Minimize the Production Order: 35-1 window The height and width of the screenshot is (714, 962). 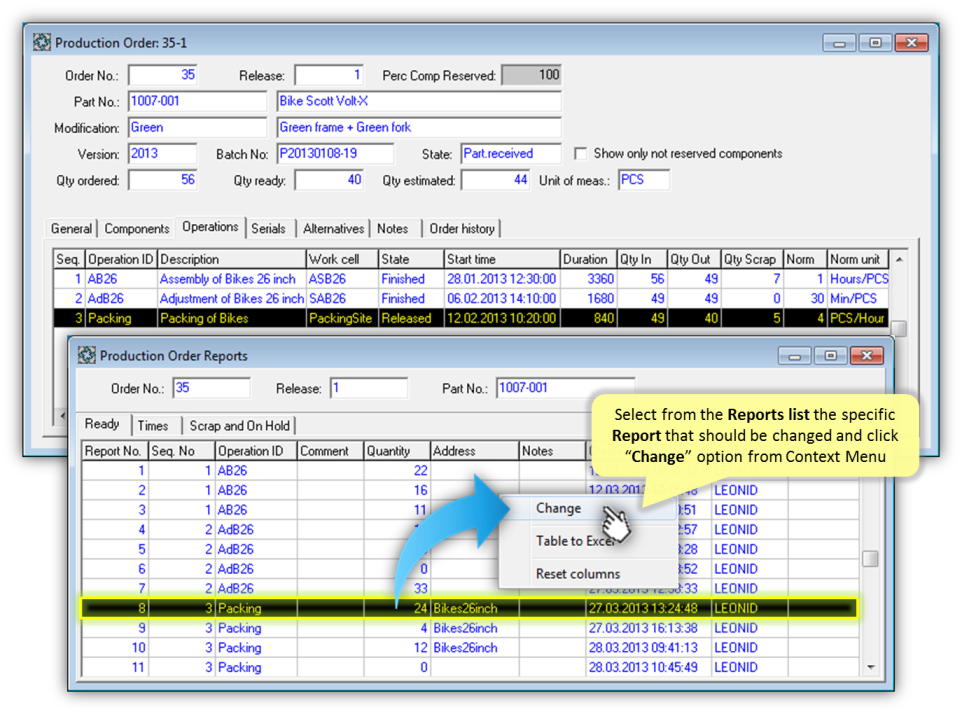pyautogui.click(x=839, y=43)
